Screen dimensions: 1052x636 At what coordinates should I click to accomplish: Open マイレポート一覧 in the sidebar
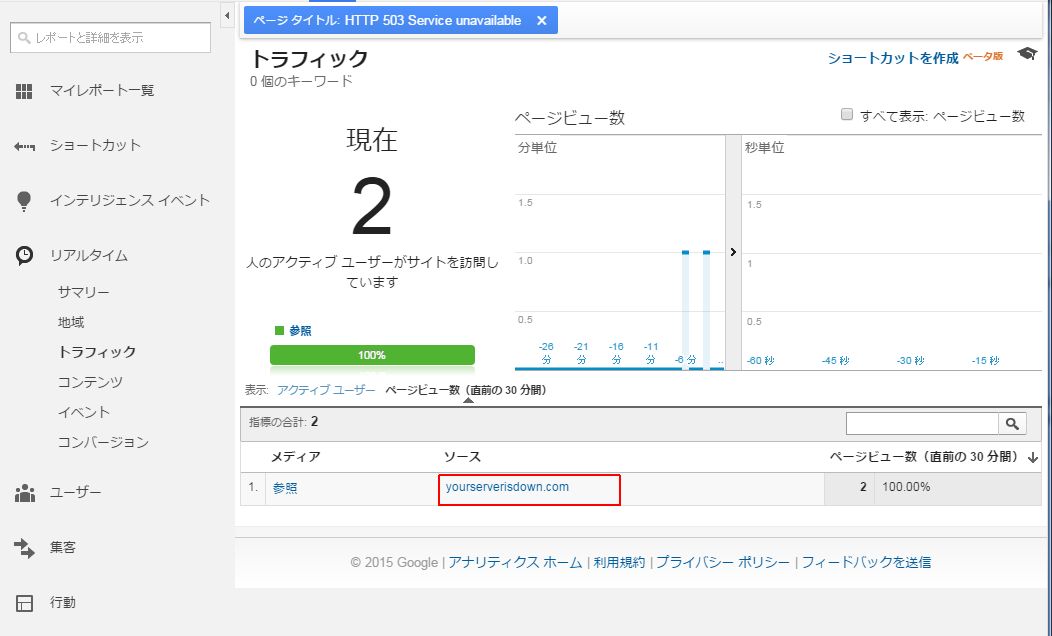(102, 91)
